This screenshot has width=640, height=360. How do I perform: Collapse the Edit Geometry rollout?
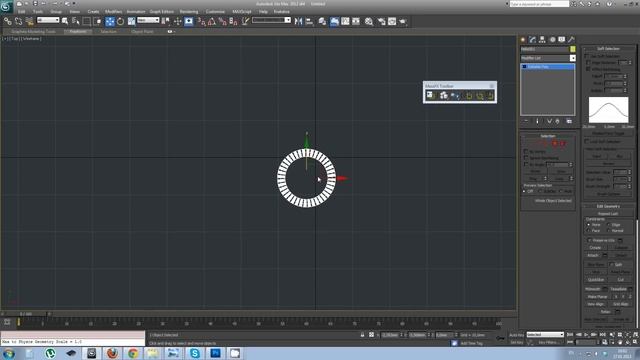[608, 207]
